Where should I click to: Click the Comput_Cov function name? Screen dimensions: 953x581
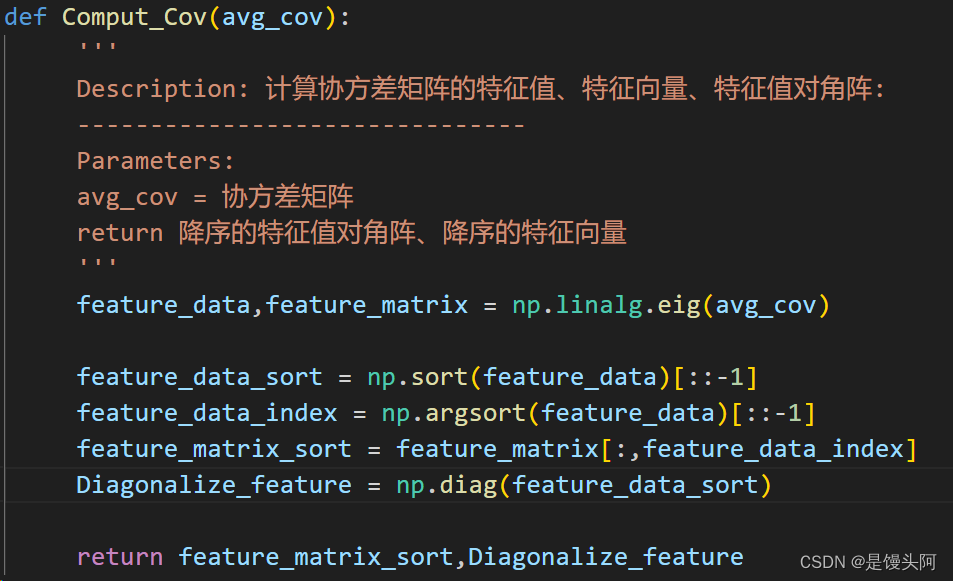[134, 17]
